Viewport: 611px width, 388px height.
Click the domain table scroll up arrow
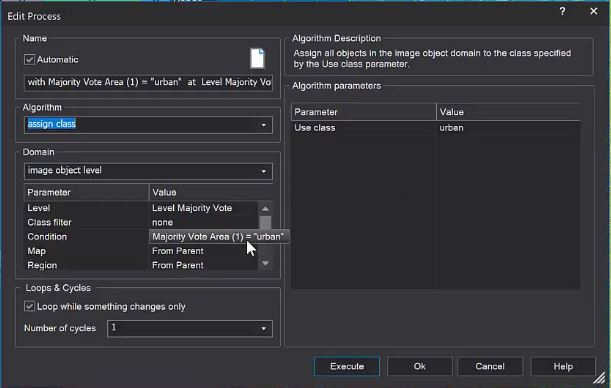pyautogui.click(x=265, y=208)
